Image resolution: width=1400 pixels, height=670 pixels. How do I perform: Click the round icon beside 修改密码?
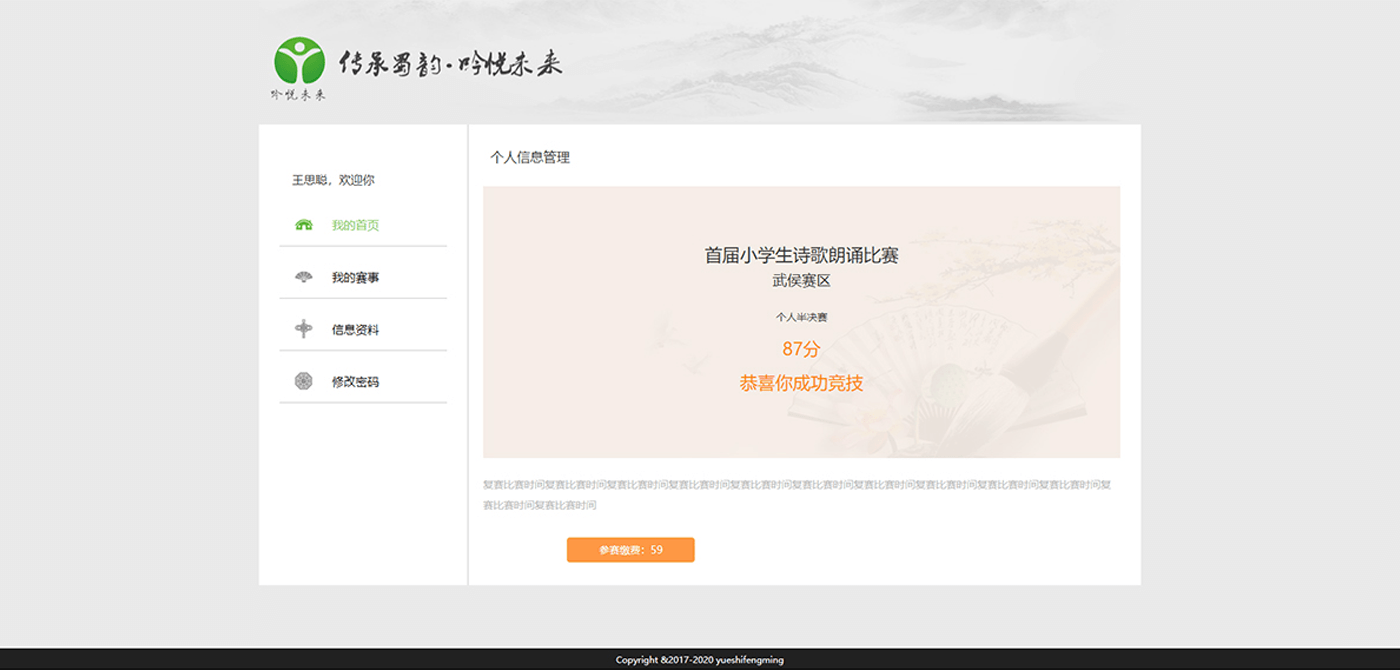coord(304,381)
